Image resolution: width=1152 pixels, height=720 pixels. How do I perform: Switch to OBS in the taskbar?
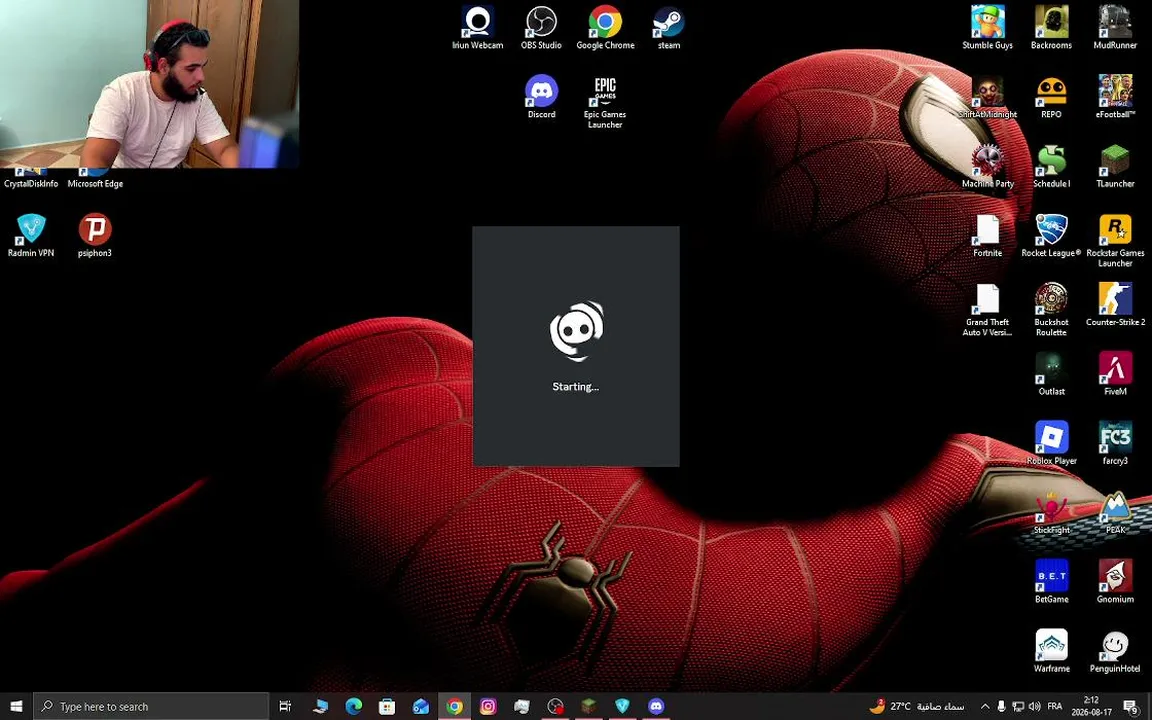point(555,706)
